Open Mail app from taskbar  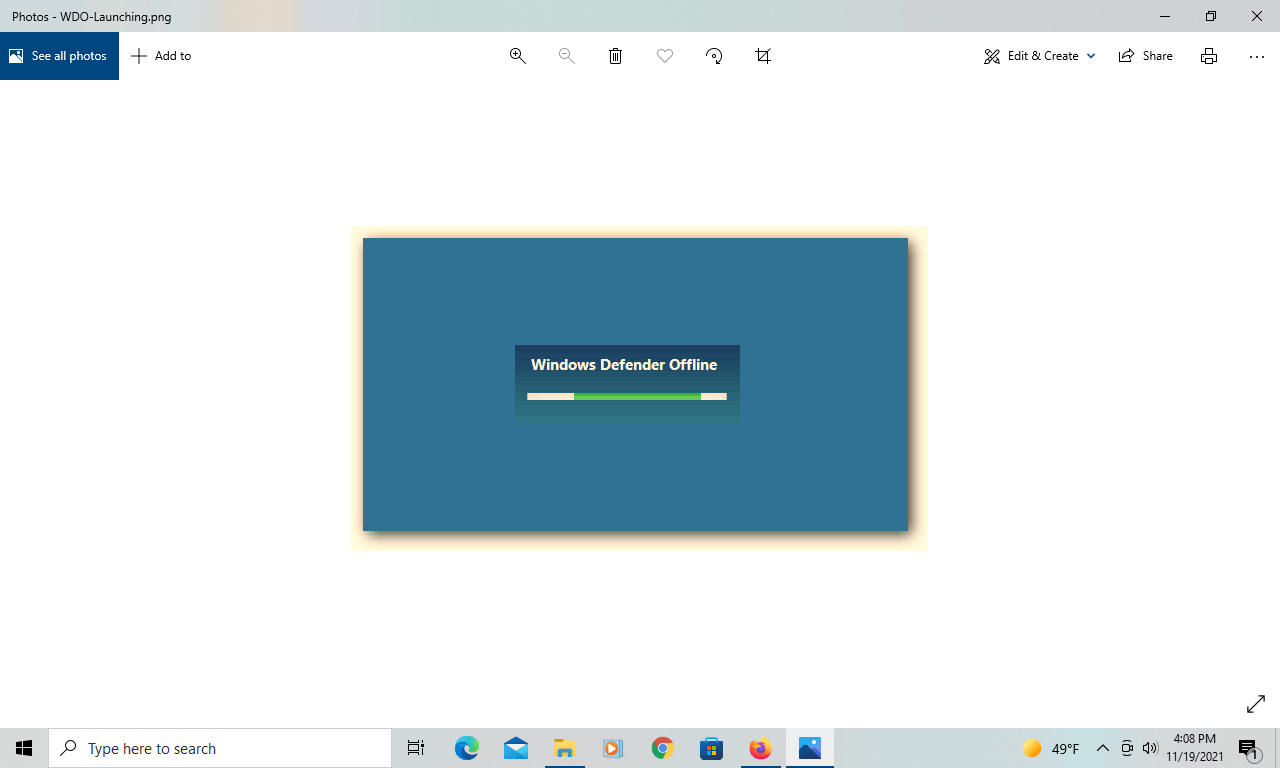point(516,748)
